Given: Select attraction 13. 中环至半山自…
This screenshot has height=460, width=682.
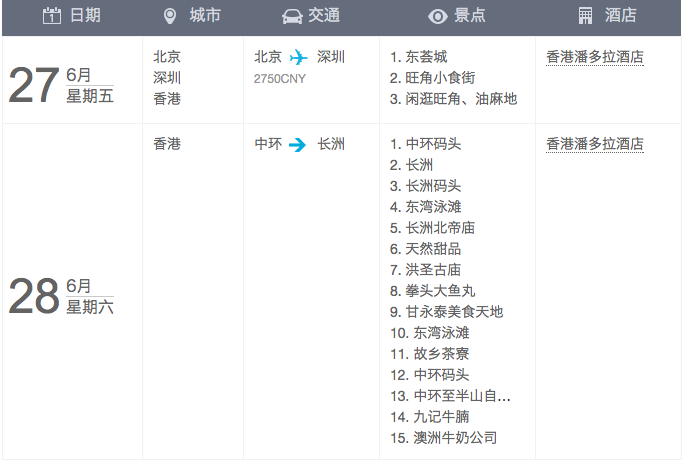Looking at the screenshot, I should tap(450, 396).
